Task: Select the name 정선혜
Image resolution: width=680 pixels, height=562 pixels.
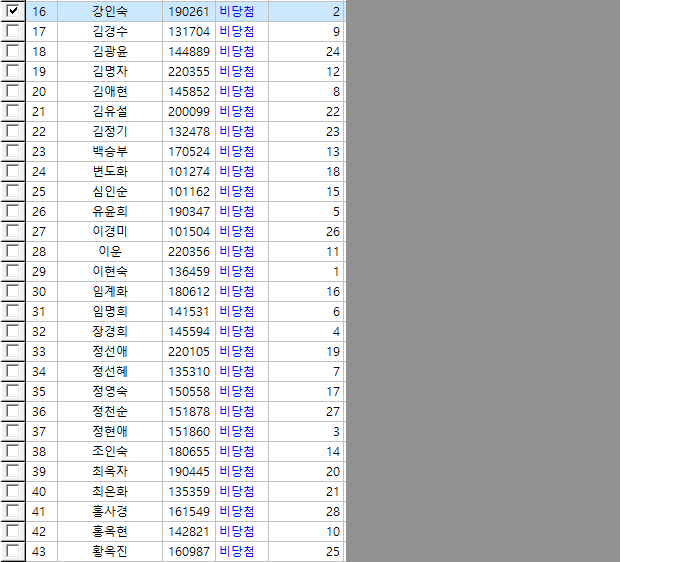Action: pyautogui.click(x=110, y=372)
